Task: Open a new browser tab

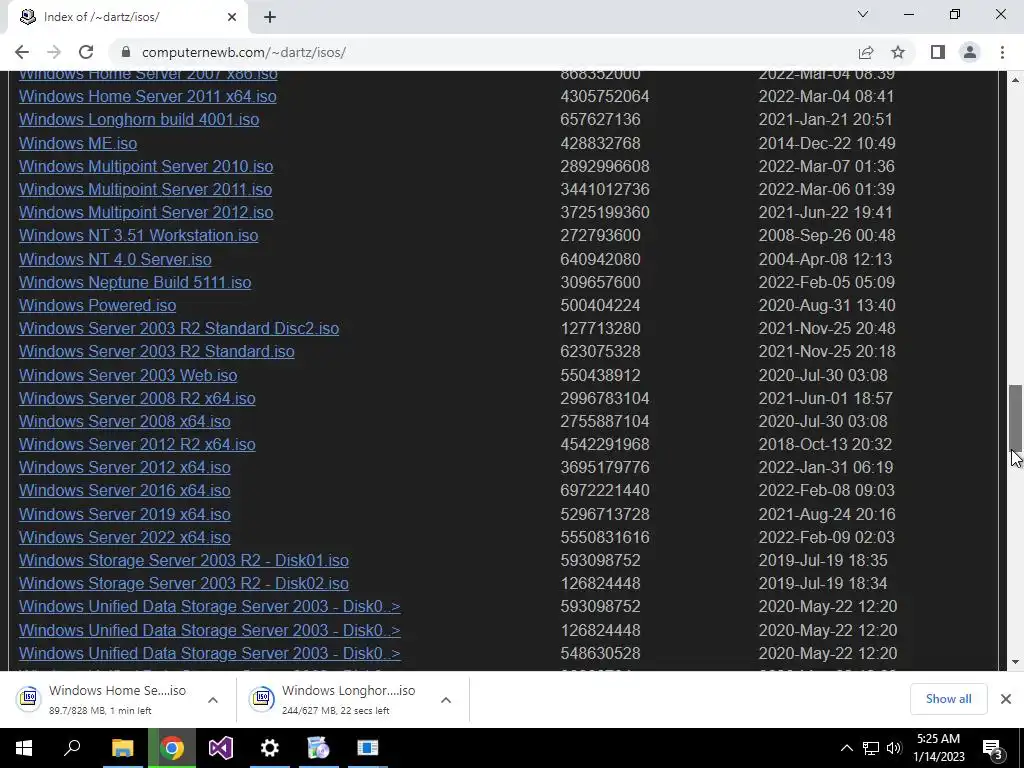Action: [x=270, y=17]
